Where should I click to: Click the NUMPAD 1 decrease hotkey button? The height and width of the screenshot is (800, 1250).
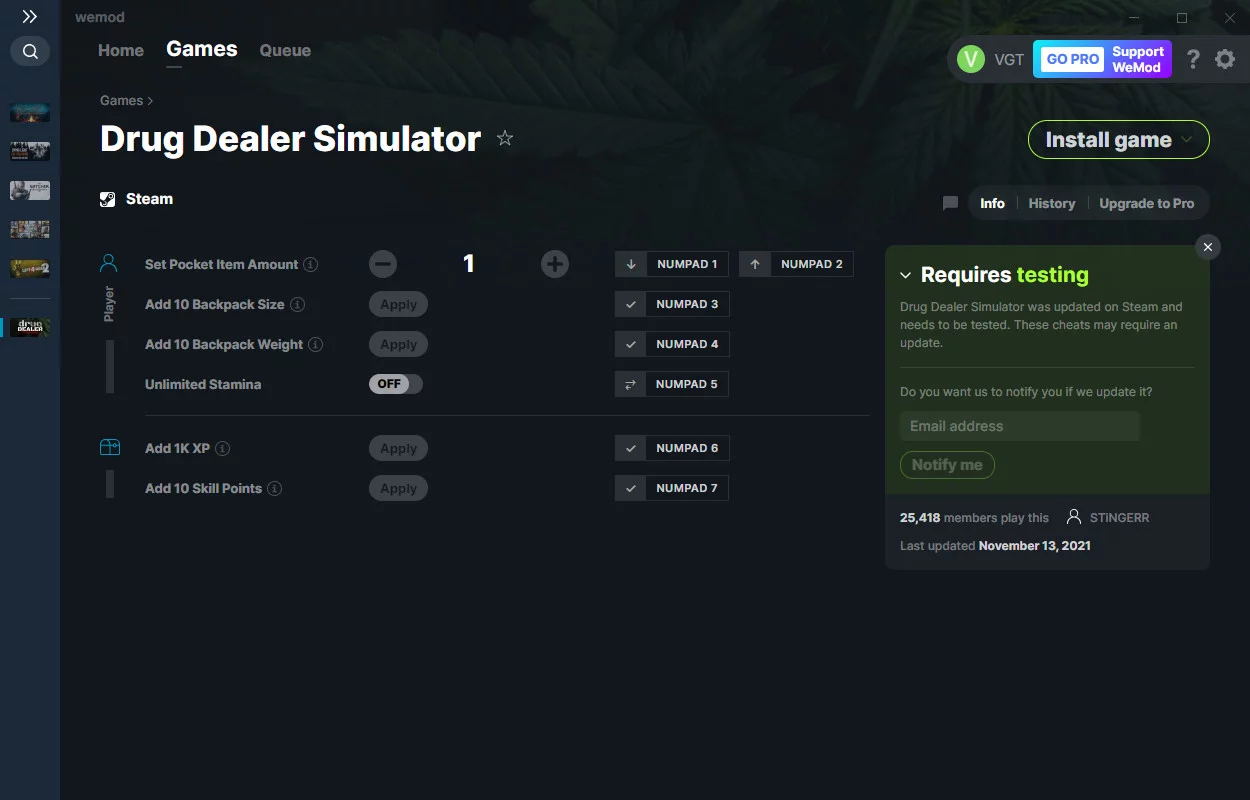tap(672, 264)
